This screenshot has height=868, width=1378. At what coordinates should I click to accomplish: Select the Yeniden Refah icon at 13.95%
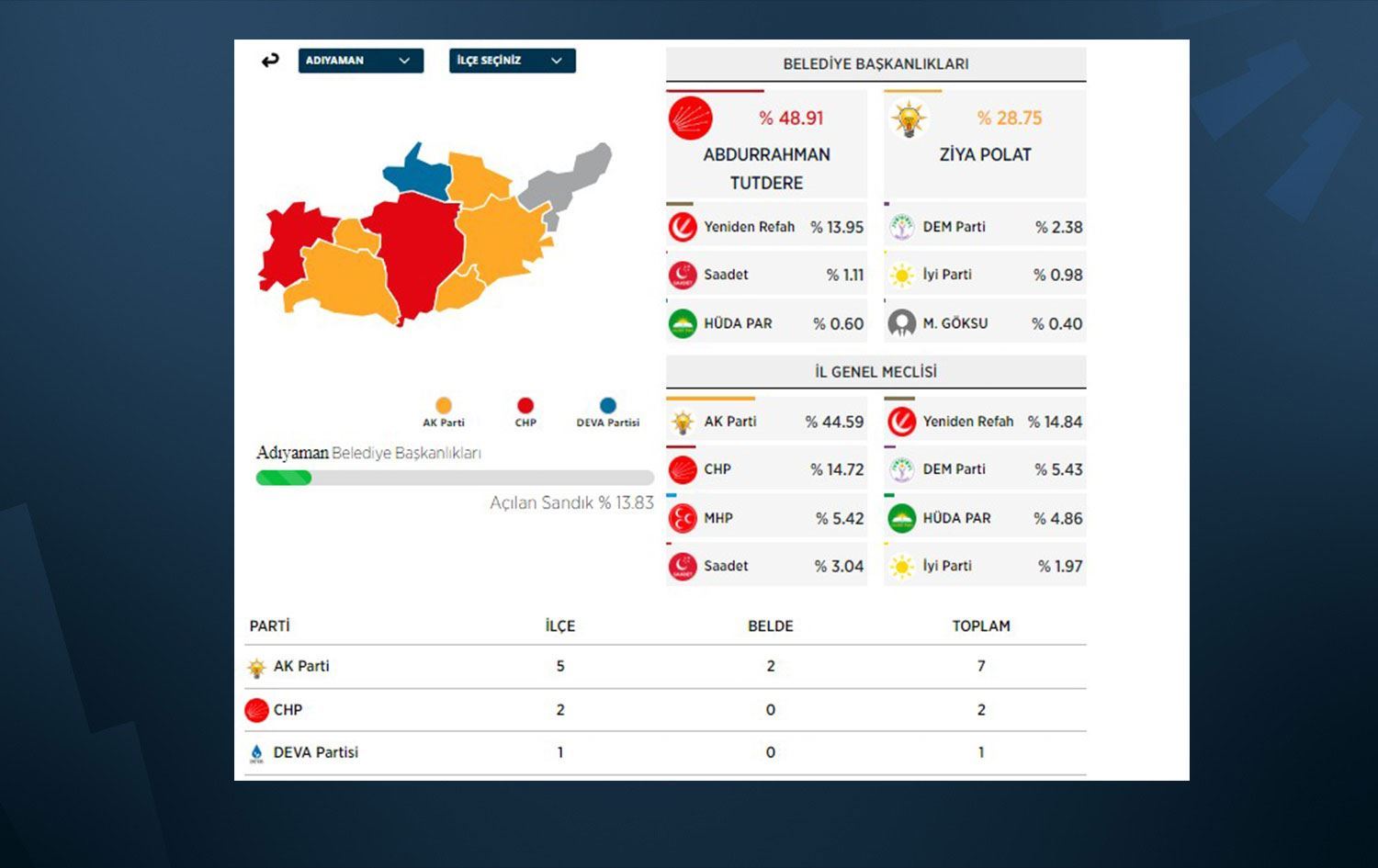[x=683, y=227]
